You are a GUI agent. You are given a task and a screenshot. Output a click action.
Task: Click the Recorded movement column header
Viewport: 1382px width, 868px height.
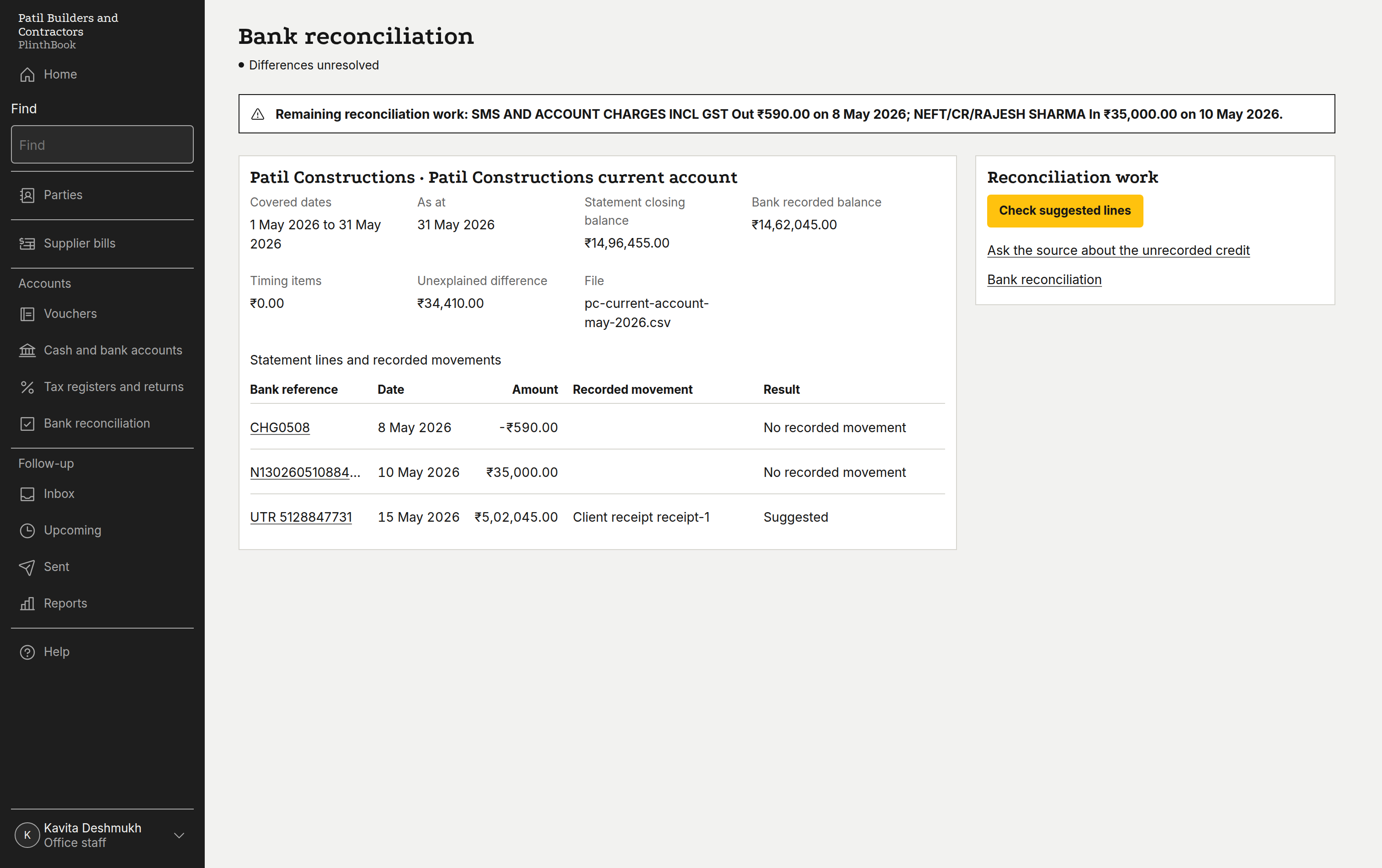point(633,390)
